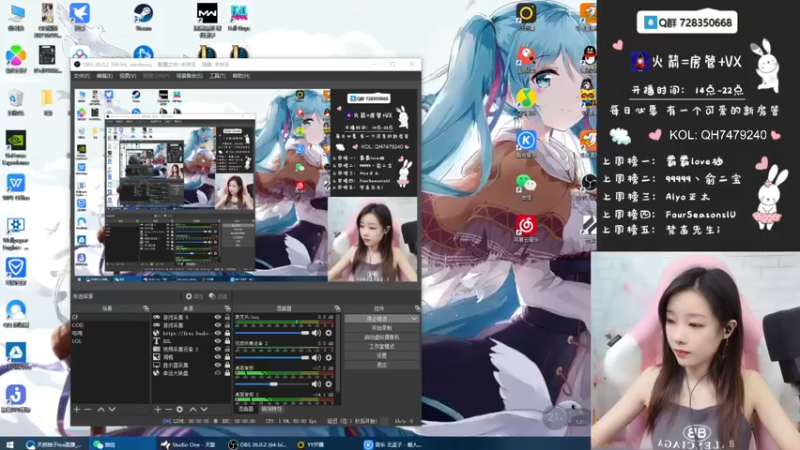Toggle visibility of LOL text source
800x450 pixels.
click(x=218, y=341)
